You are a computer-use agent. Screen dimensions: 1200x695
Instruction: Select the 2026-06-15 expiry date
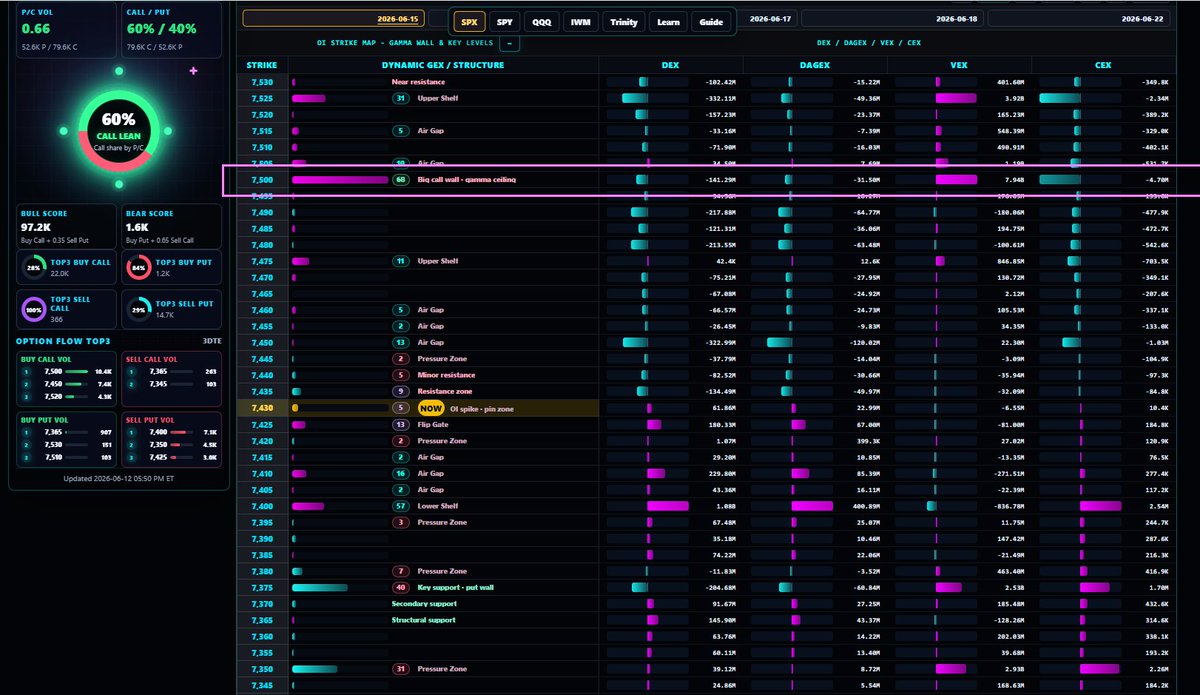334,18
